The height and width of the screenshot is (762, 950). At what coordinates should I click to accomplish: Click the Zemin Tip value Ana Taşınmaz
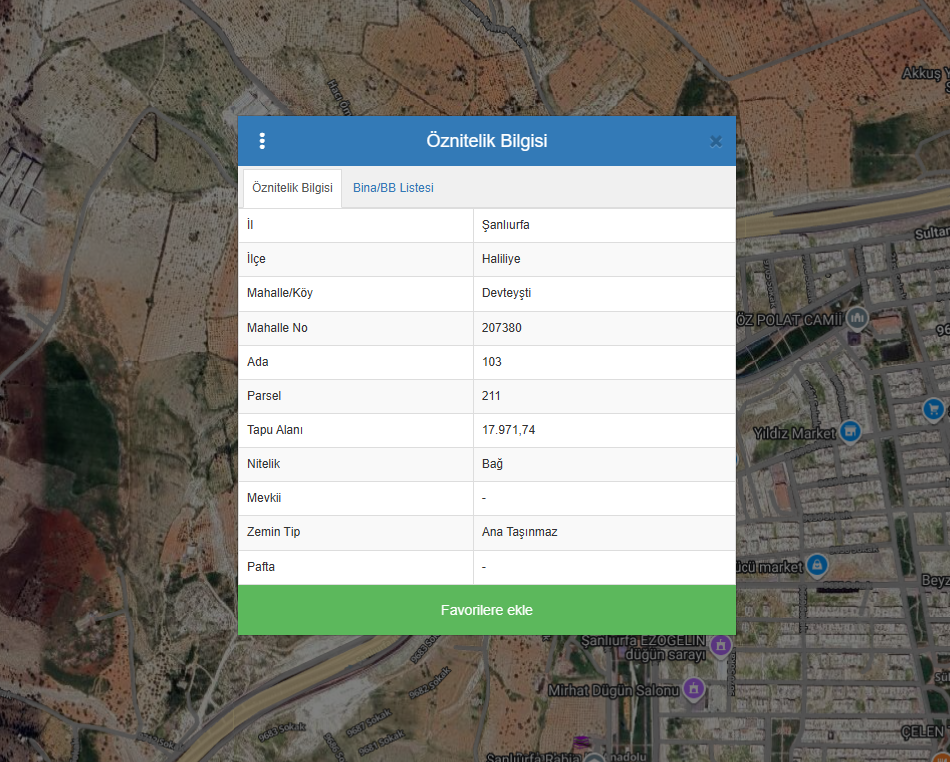520,532
